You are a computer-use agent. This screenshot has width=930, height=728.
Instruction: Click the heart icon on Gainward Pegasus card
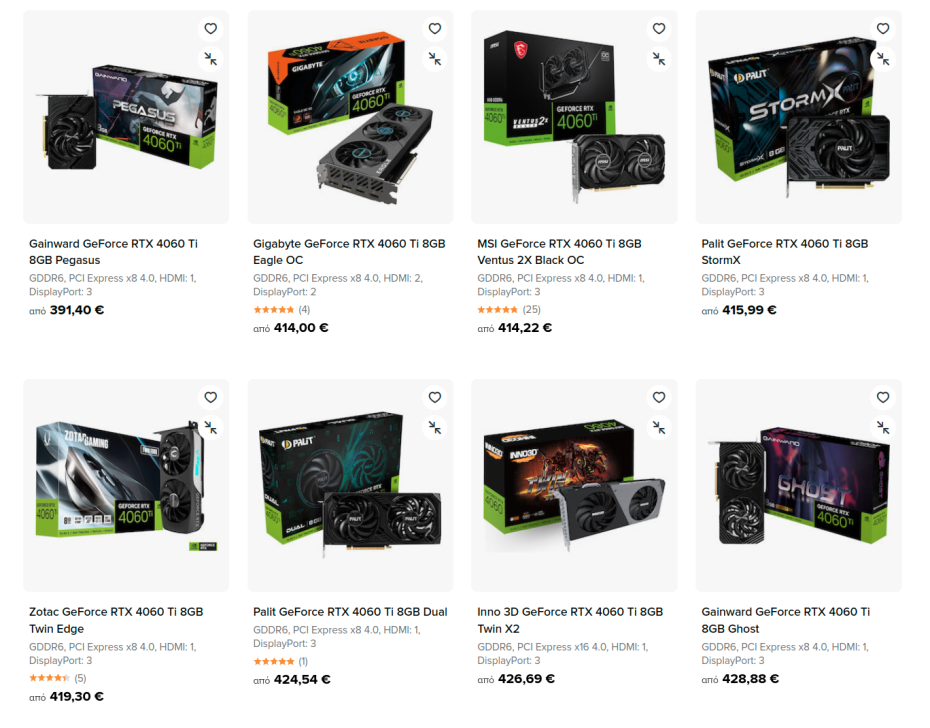[x=210, y=29]
